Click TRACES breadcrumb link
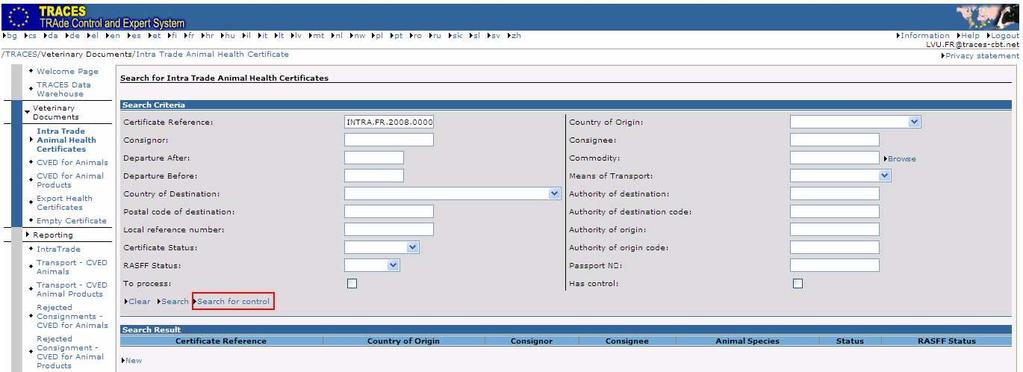Image resolution: width=1023 pixels, height=372 pixels. click(x=22, y=54)
